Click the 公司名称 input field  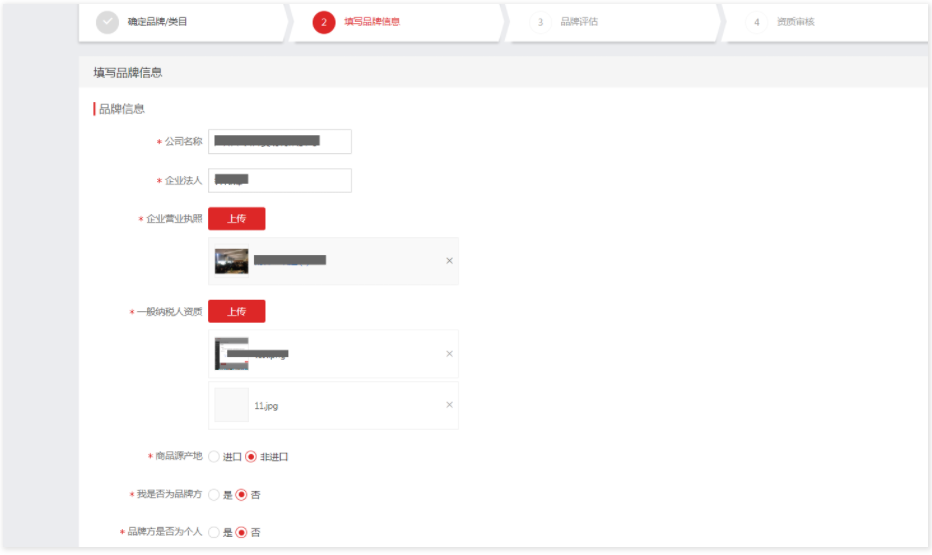point(280,142)
